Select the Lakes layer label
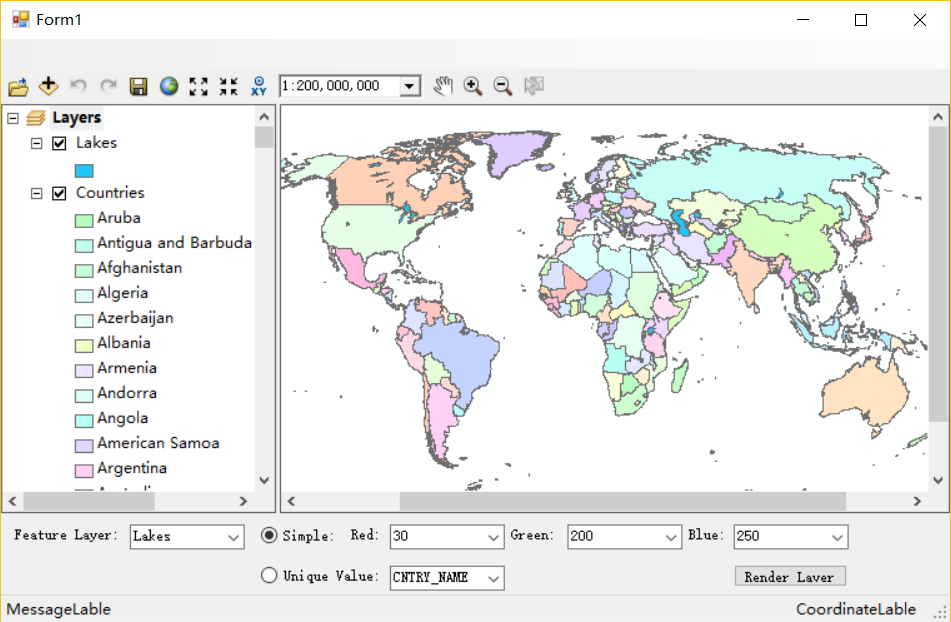The image size is (951, 622). 96,143
